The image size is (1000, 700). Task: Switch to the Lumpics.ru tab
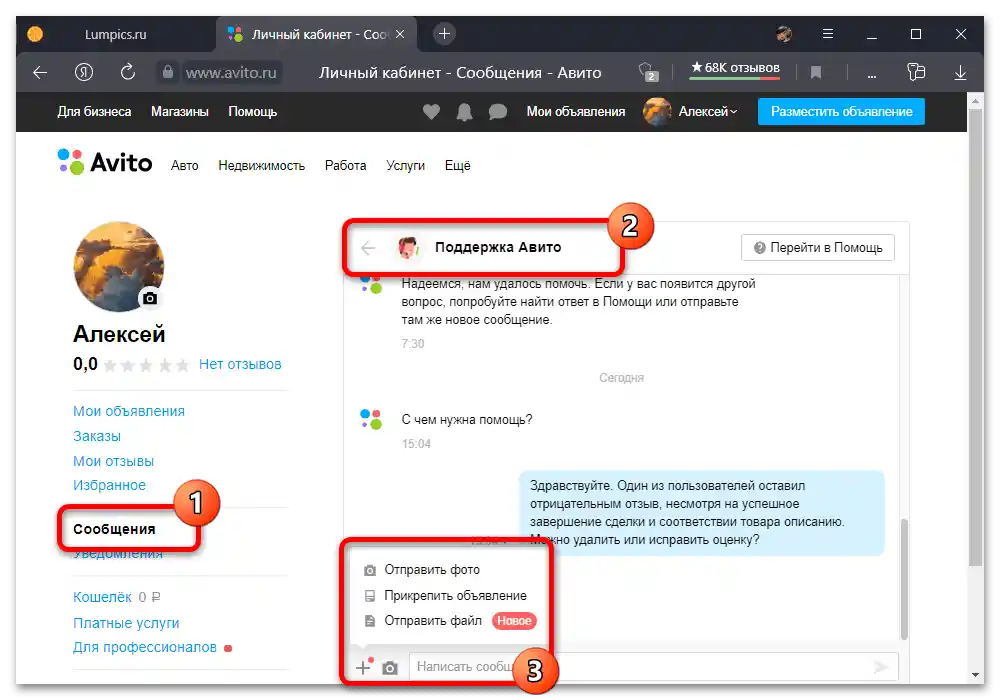(115, 34)
